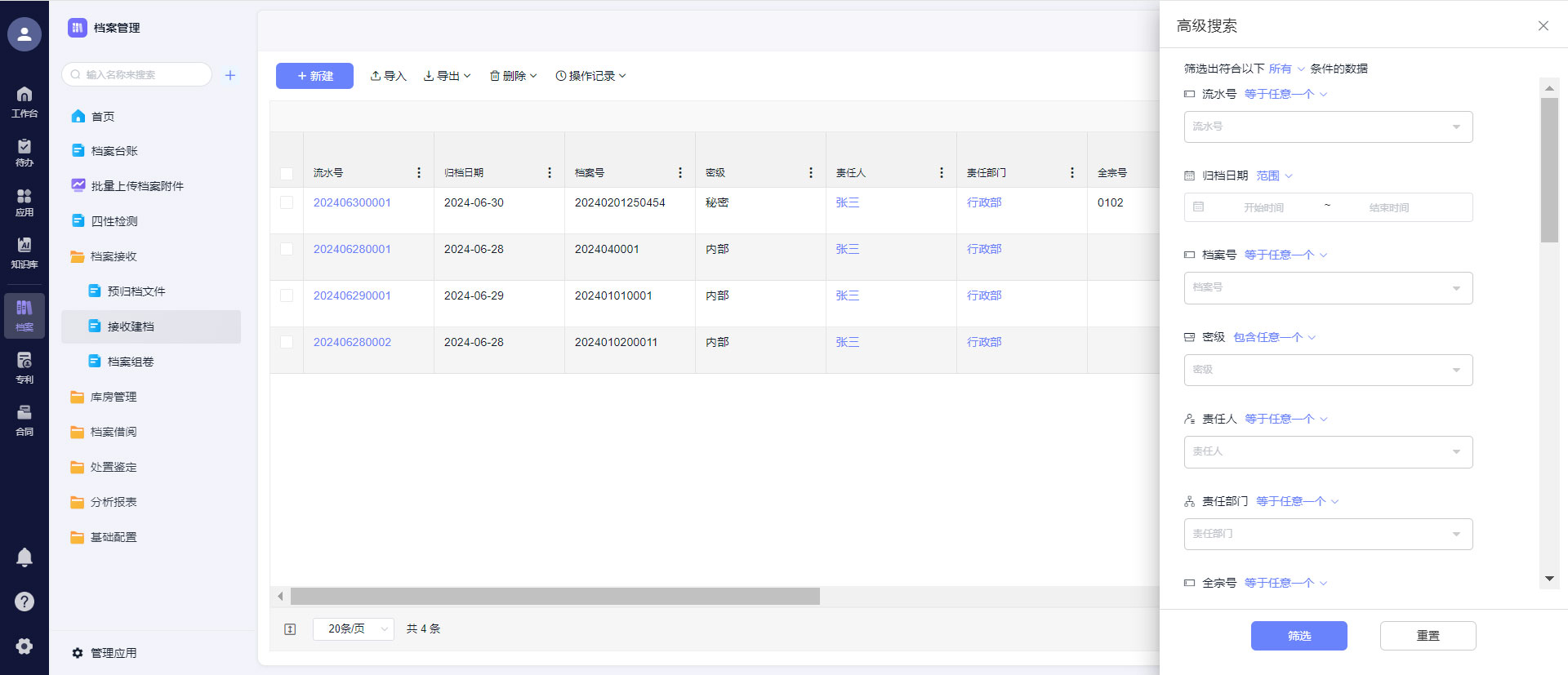
Task: Click the table horizontal scrollbar thumb
Action: click(555, 597)
